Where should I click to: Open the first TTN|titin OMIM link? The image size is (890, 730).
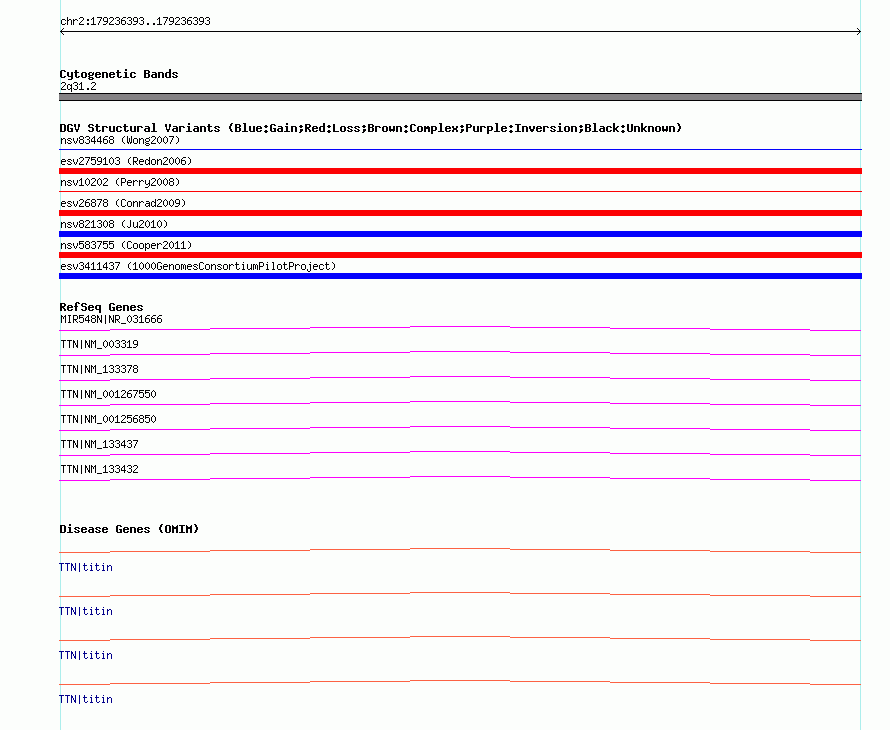[x=86, y=568]
